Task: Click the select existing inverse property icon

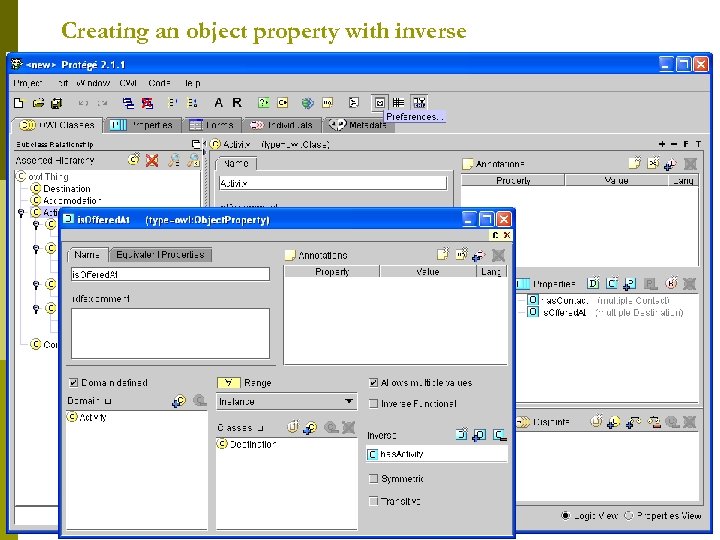Action: (x=479, y=434)
